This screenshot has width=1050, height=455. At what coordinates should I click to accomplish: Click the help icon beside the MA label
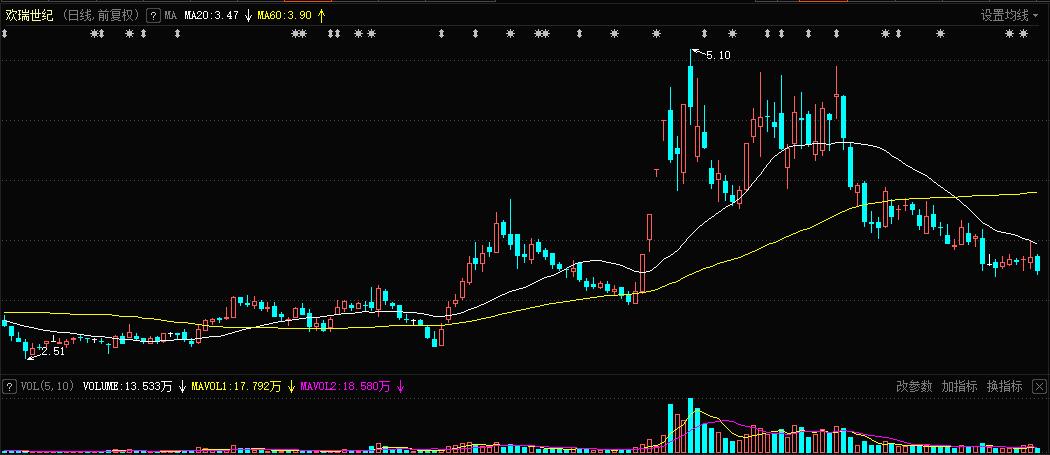152,16
